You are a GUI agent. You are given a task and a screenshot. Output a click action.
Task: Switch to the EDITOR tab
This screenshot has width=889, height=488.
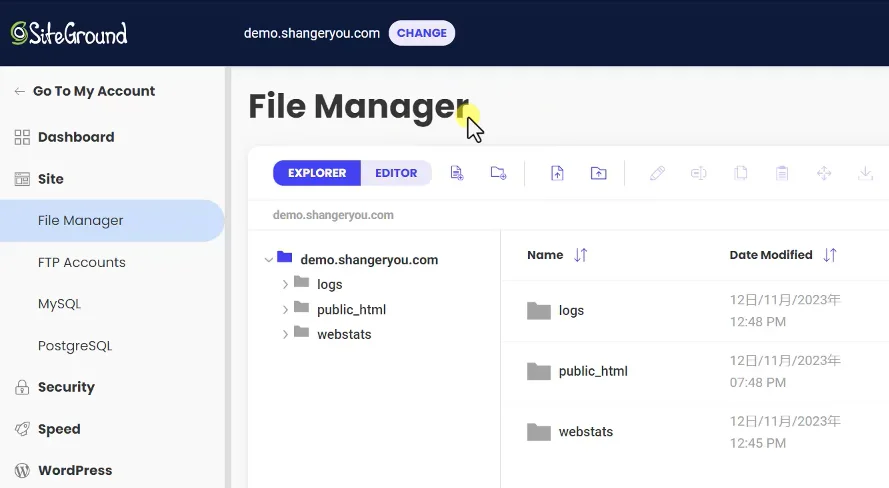(396, 173)
